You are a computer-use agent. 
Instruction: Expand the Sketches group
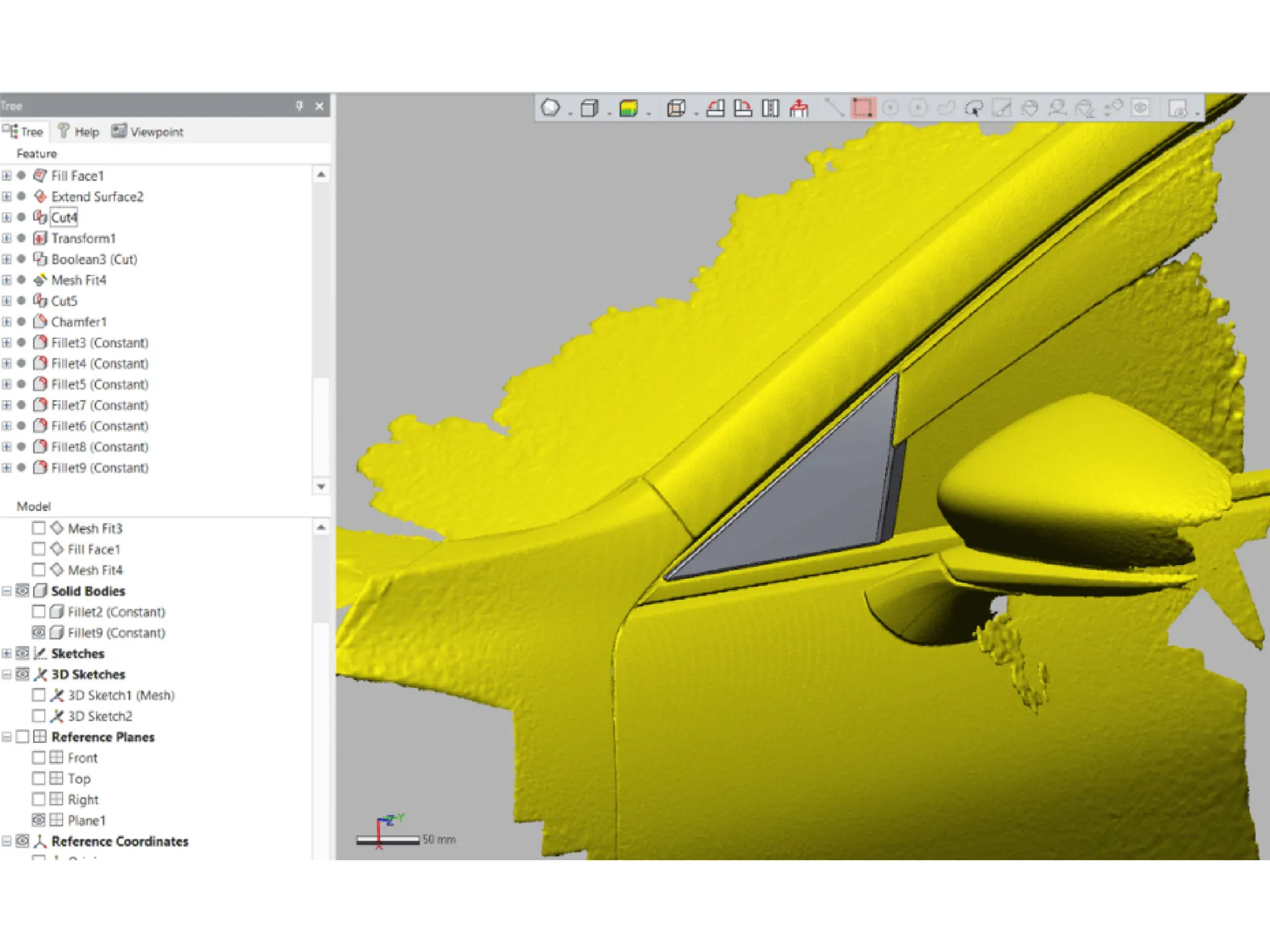[7, 653]
